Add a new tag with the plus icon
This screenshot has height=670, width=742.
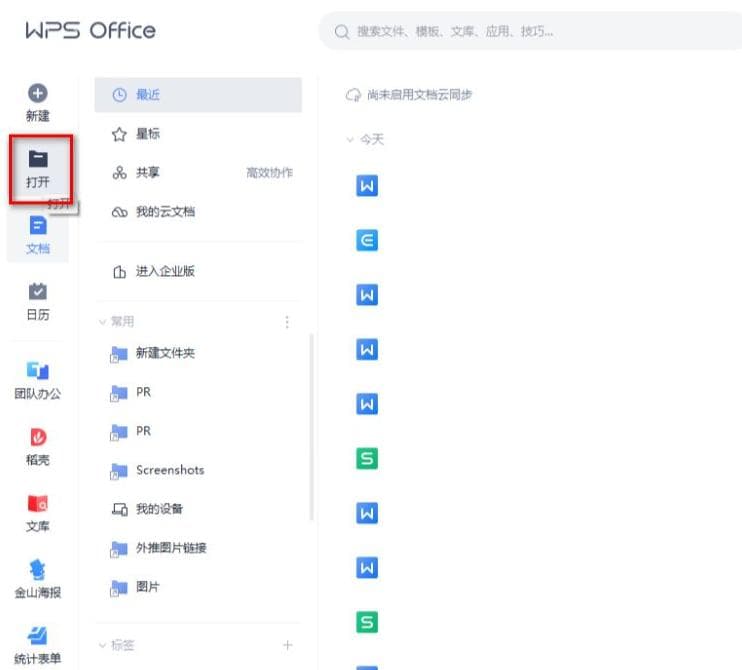[x=287, y=645]
